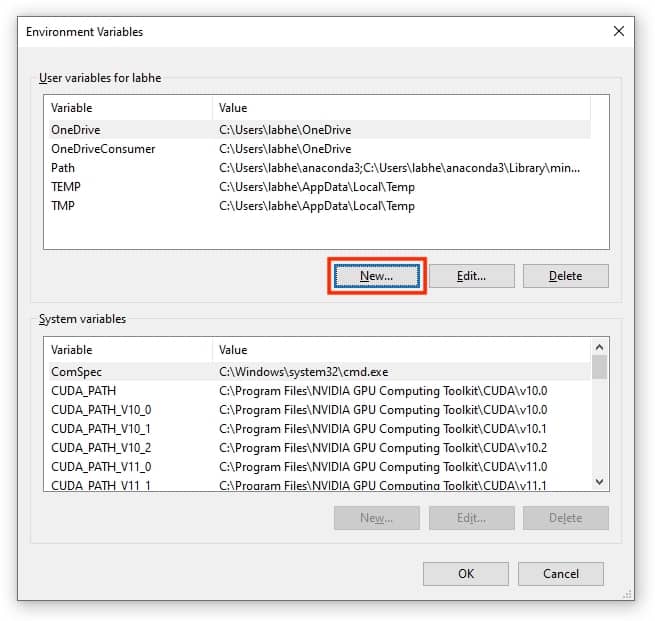Click Value column header in System variables

pos(401,350)
